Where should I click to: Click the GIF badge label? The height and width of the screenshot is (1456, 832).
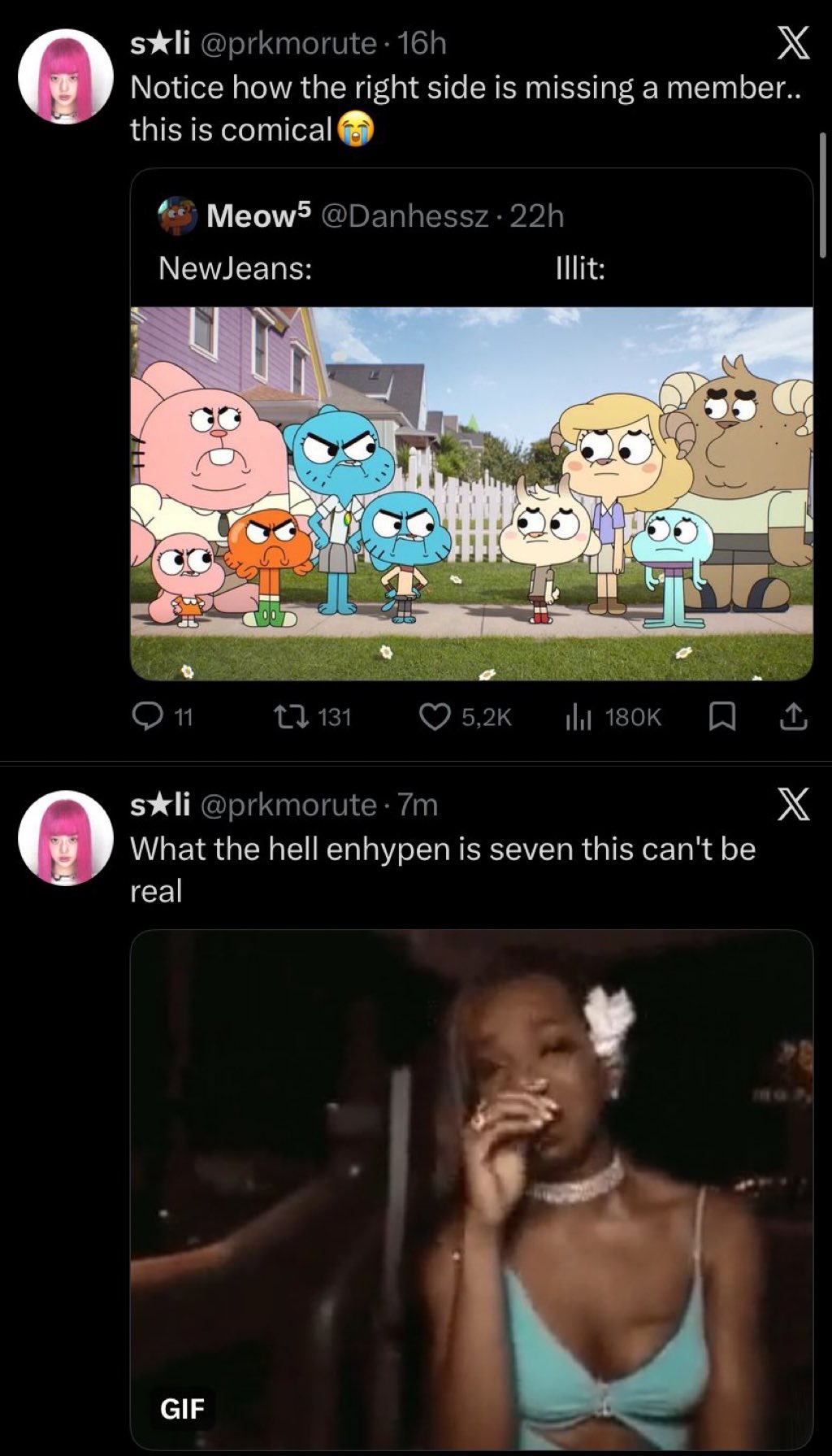point(183,1408)
